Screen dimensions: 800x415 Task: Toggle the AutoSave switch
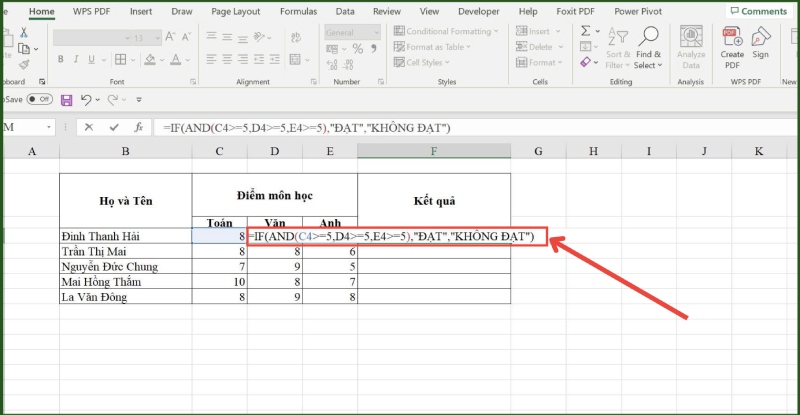(x=40, y=100)
